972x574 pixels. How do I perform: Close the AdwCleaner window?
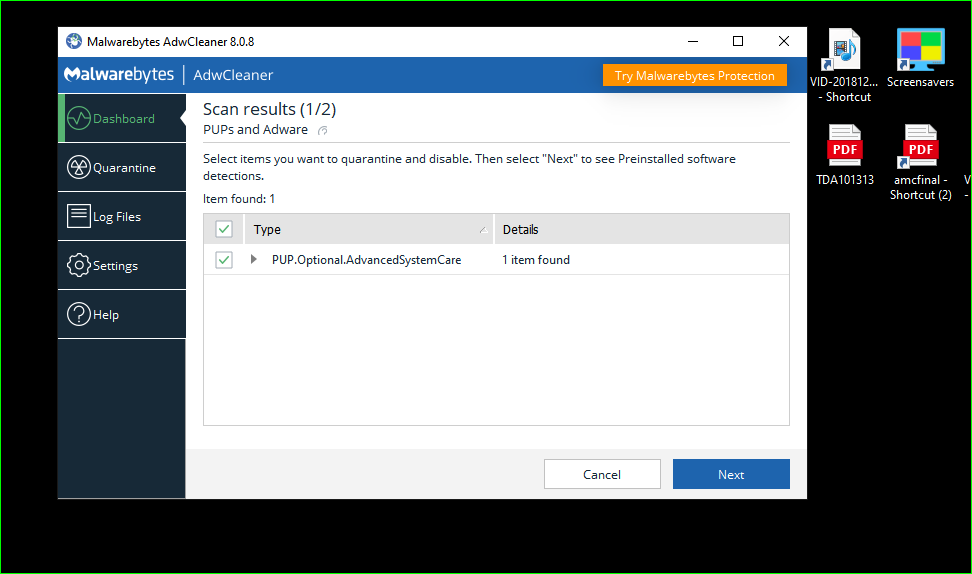[784, 42]
